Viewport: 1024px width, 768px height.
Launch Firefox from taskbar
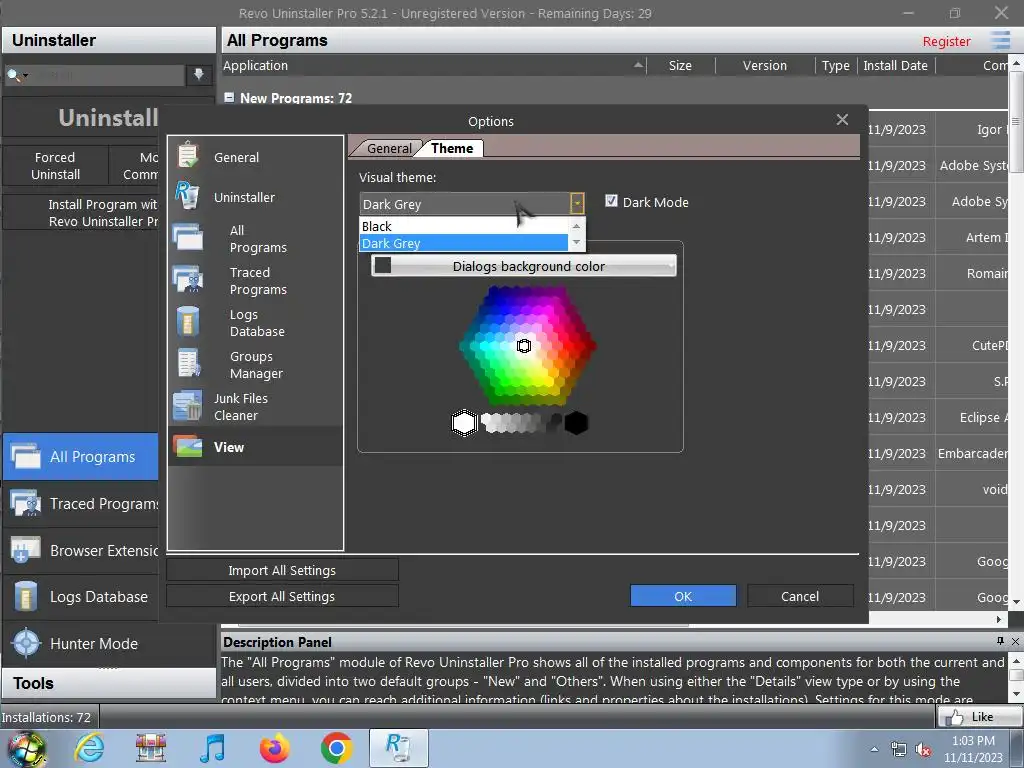coord(274,748)
